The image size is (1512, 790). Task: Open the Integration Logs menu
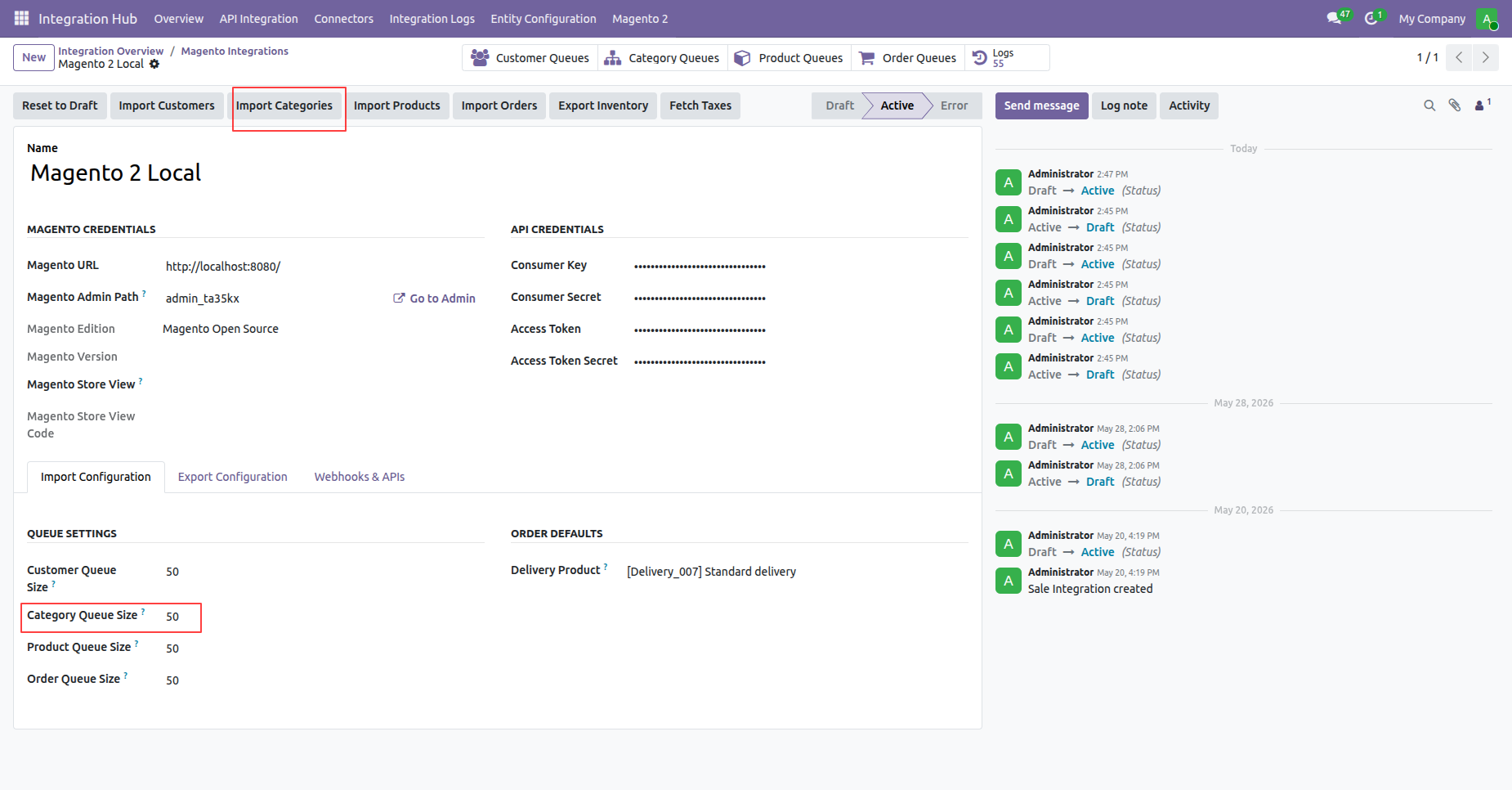tap(432, 19)
